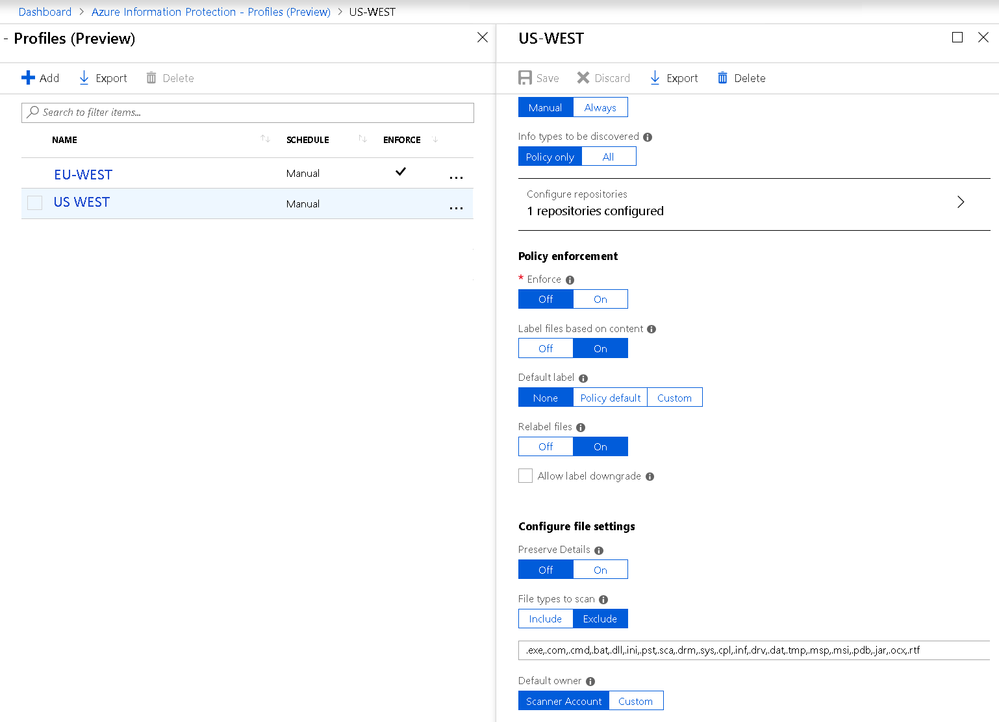Open the ellipsis menu for US WEST profile

coord(456,208)
